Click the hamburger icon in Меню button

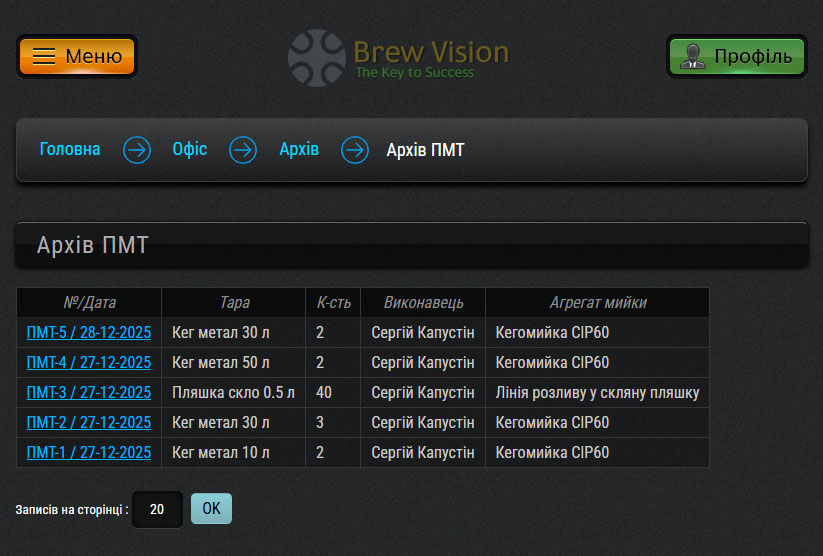click(44, 57)
